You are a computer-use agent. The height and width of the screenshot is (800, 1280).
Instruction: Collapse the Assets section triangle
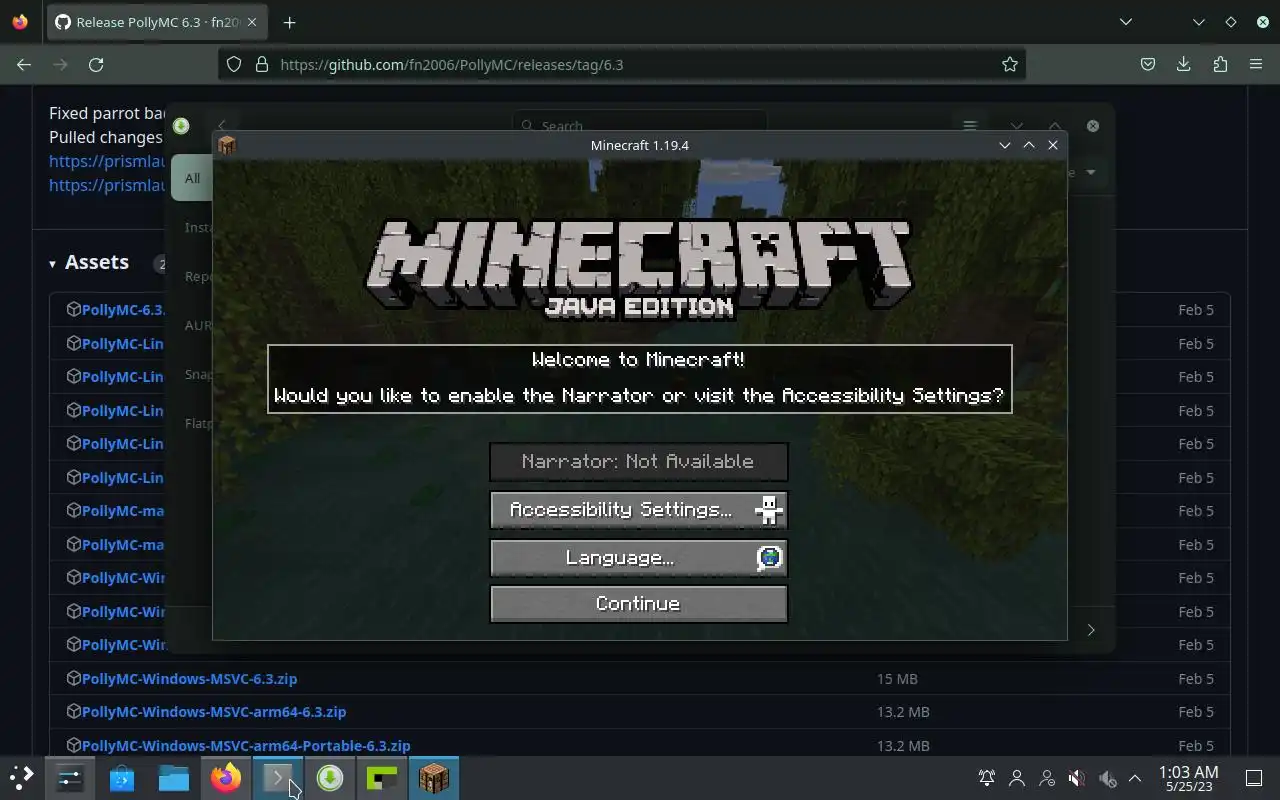point(52,264)
